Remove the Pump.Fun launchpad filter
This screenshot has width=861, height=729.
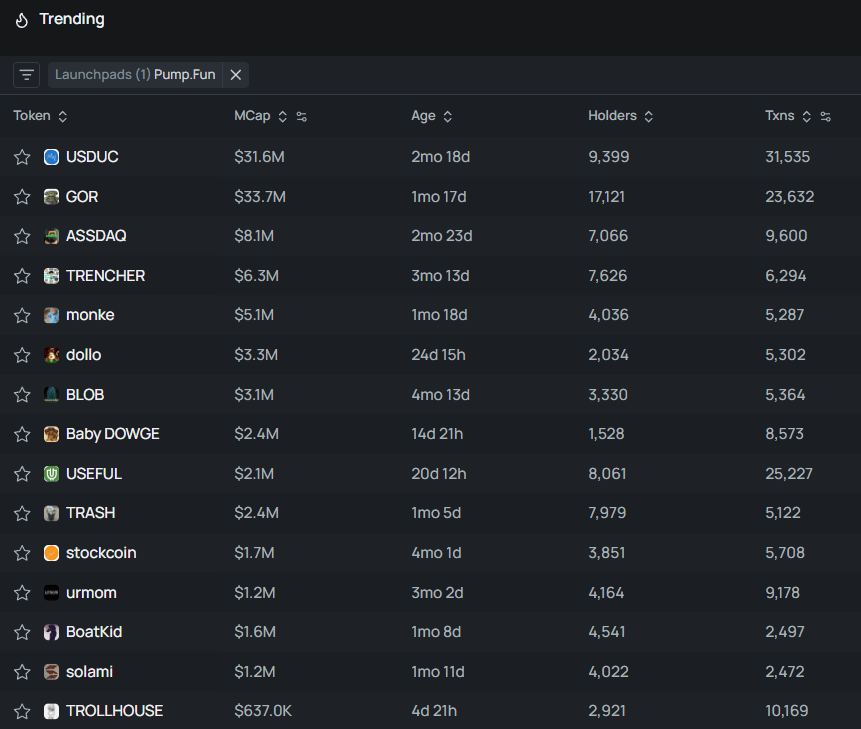236,75
